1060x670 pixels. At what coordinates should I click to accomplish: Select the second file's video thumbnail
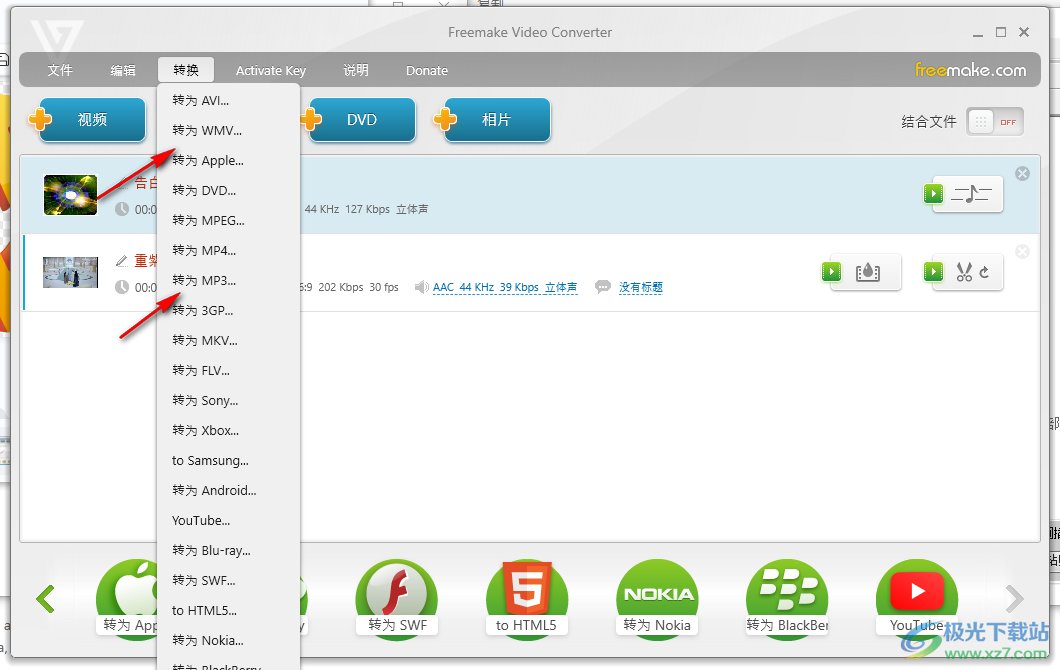coord(70,272)
